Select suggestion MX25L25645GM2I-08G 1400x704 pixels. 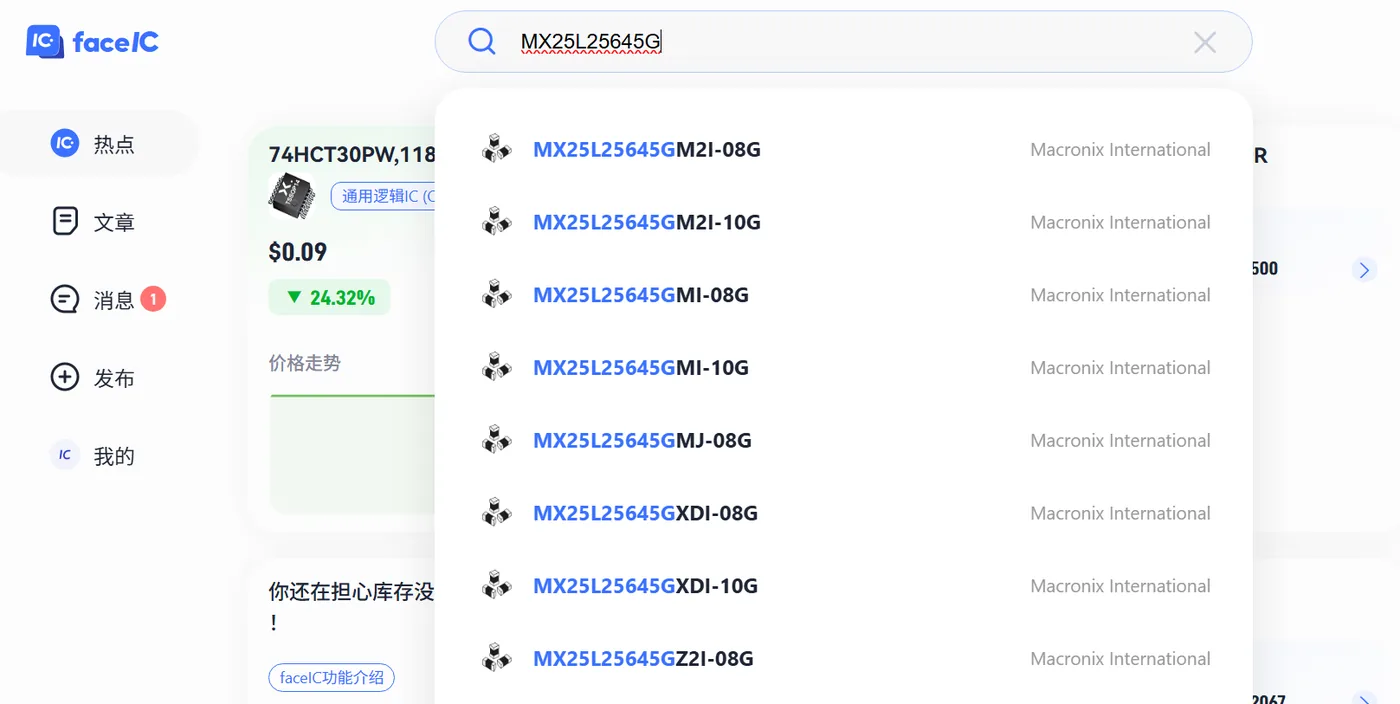click(843, 150)
